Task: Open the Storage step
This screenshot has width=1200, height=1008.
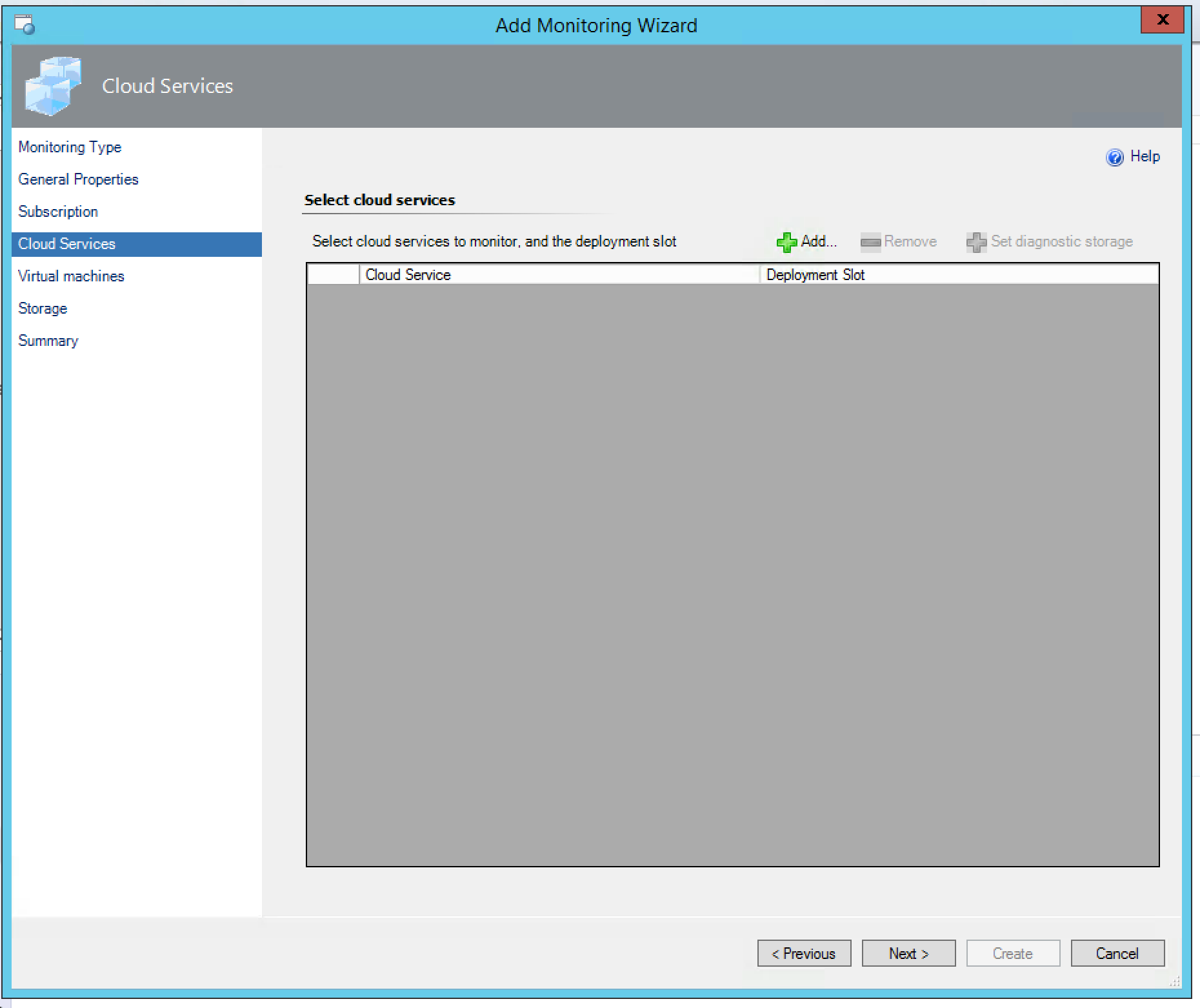Action: pyautogui.click(x=43, y=308)
